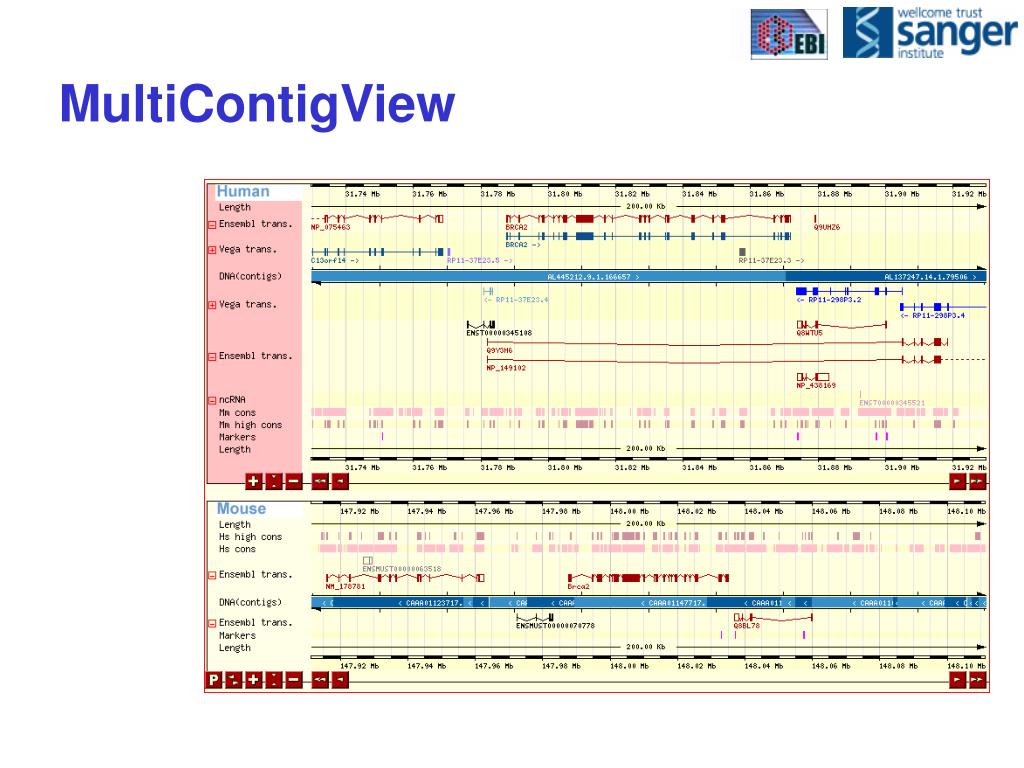Open Vega transcript C13orf14
Viewport: 1024px width, 768px height.
(335, 260)
